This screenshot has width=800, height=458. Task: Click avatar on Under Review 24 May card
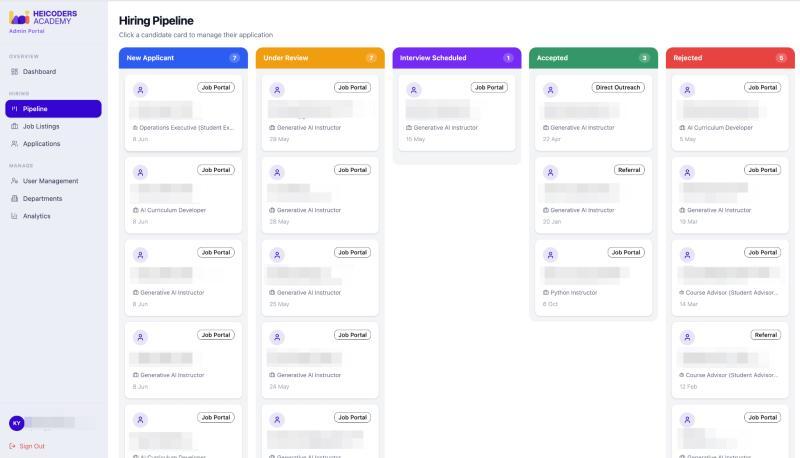tap(277, 337)
